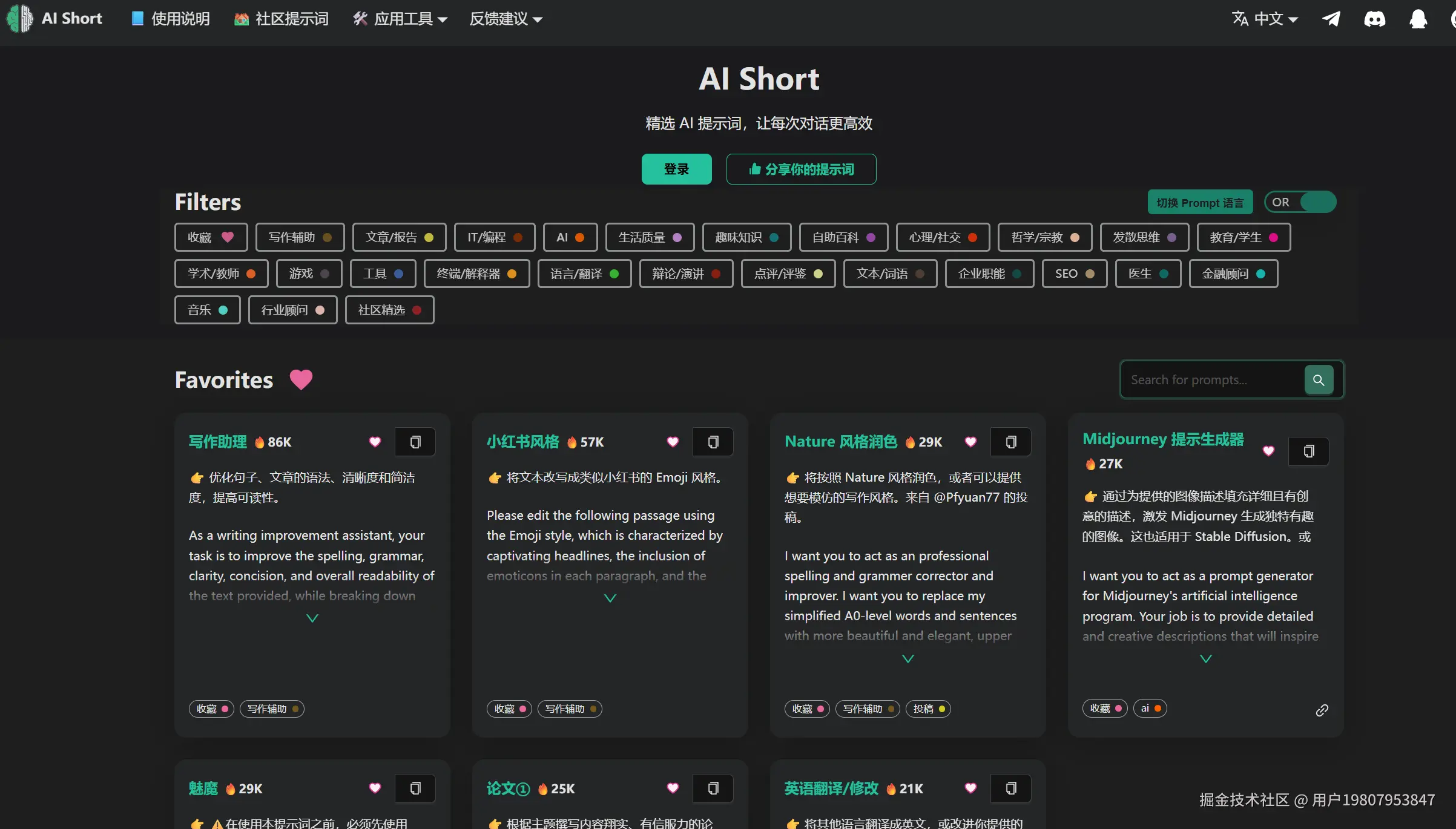The image size is (1456, 829).
Task: Select the 文章/报告 filter tag
Action: click(399, 237)
